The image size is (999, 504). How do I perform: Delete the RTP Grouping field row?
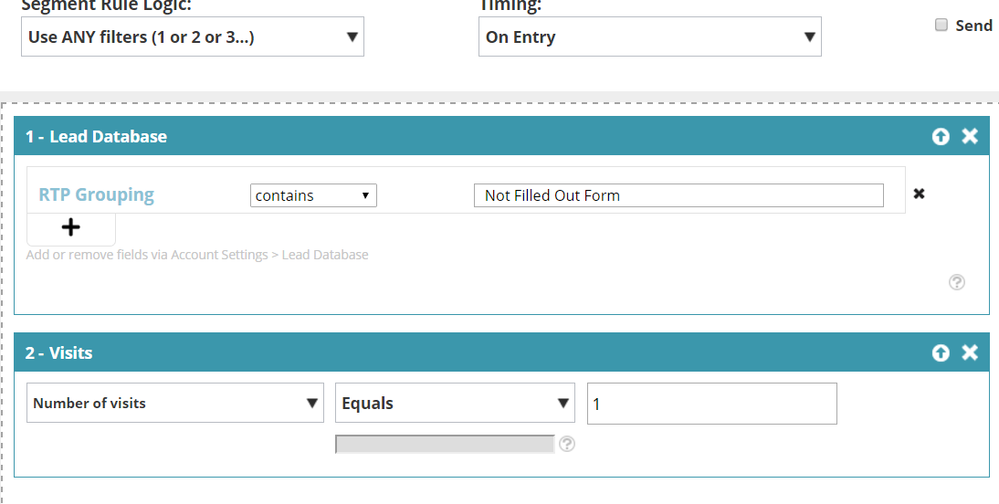[919, 194]
